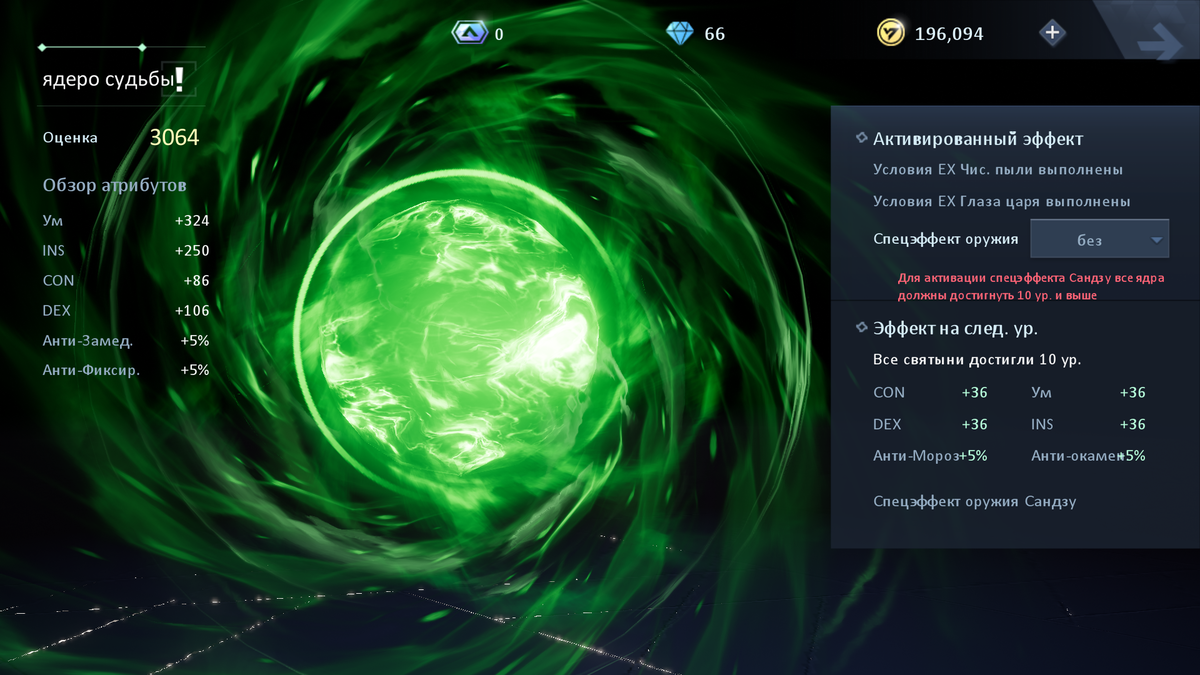Click the triangle token currency icon
1200x675 pixels.
point(468,33)
